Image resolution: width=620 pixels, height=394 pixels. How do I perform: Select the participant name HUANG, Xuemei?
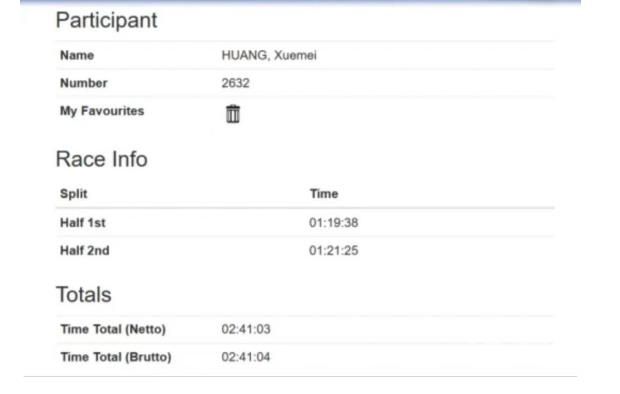[x=269, y=55]
